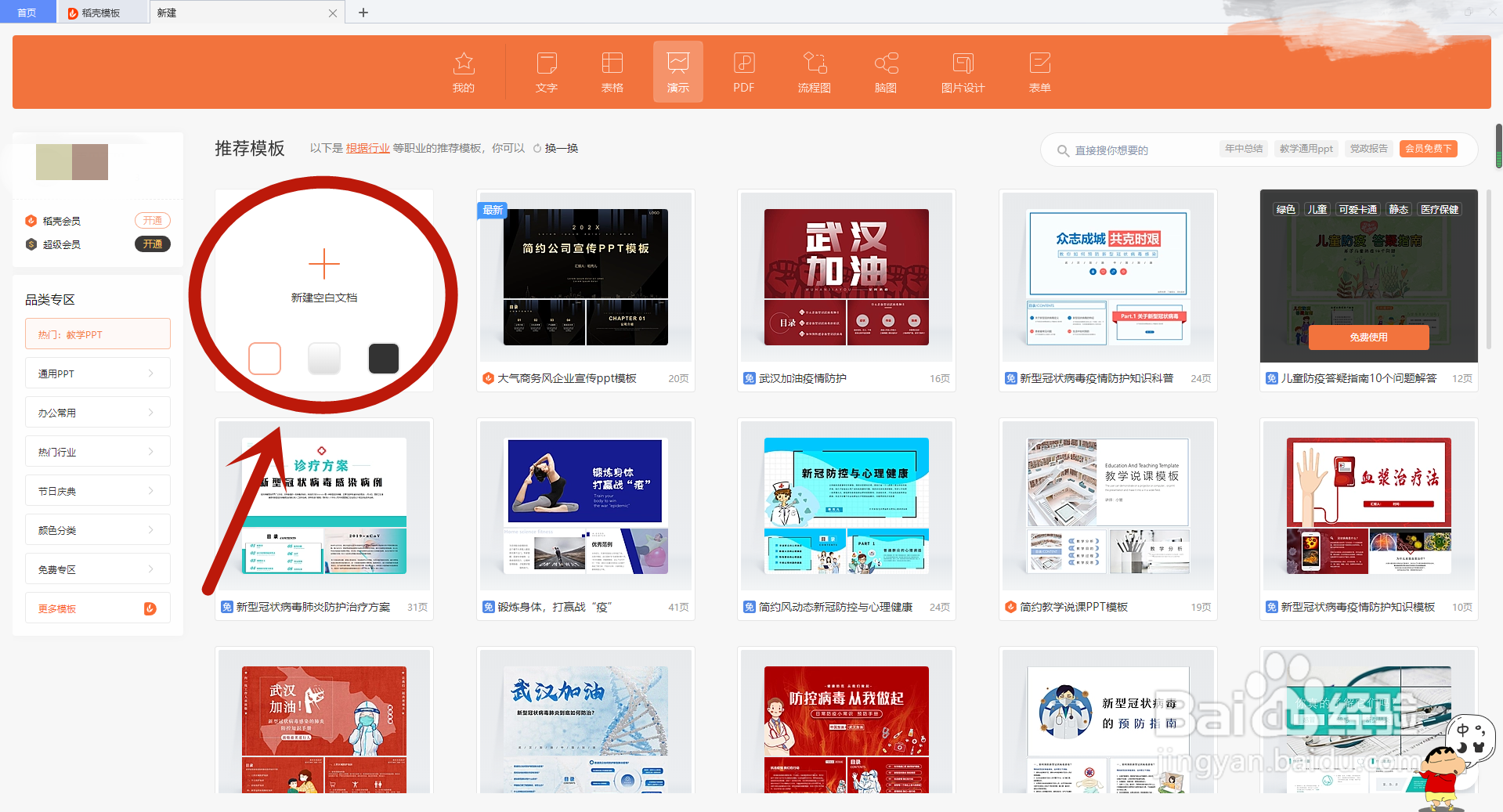Click 开通 next to 超级会员
1503x812 pixels.
pos(152,244)
